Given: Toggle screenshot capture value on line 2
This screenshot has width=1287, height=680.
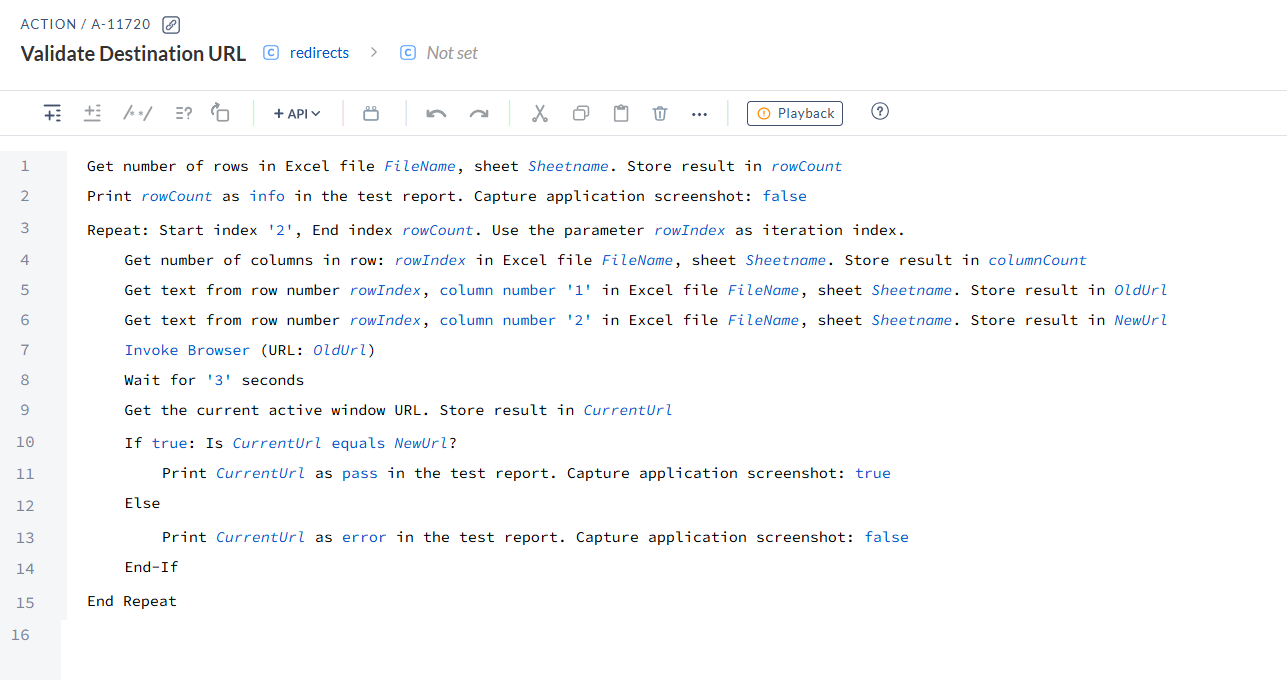Looking at the screenshot, I should point(784,195).
